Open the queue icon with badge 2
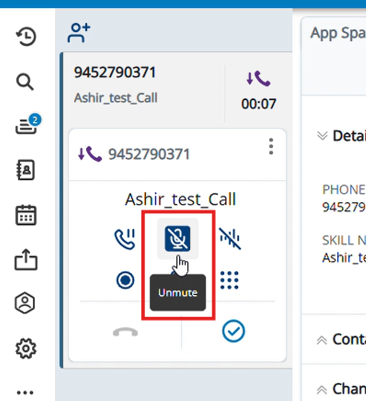This screenshot has height=401, width=366. click(27, 125)
